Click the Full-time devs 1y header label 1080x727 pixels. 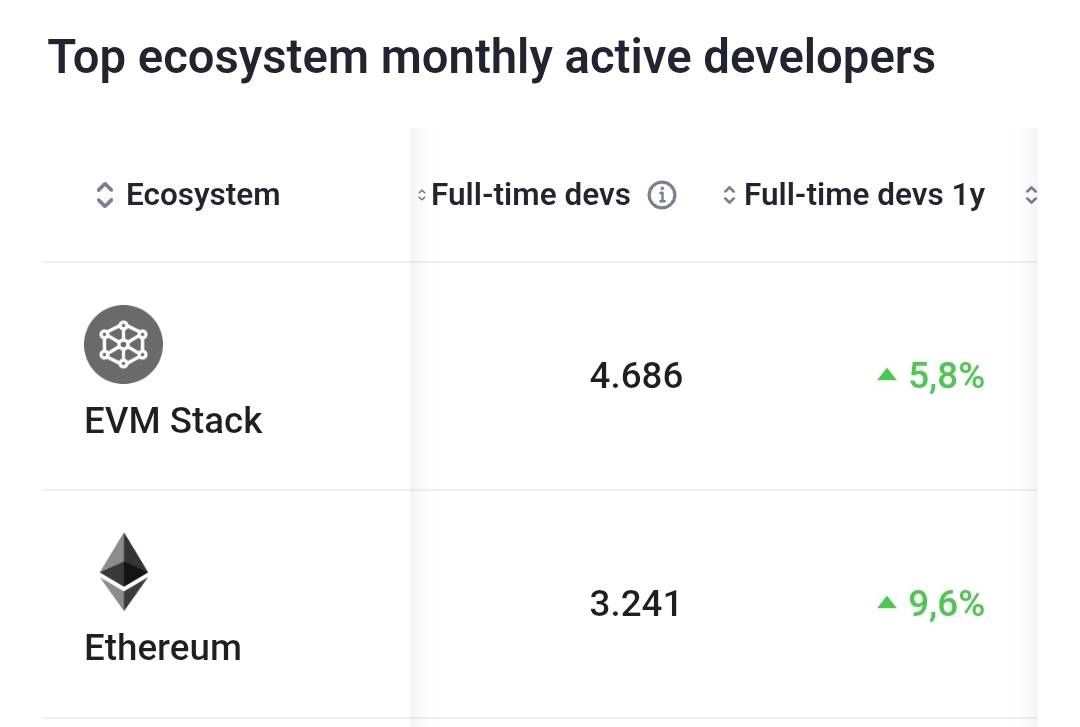864,195
